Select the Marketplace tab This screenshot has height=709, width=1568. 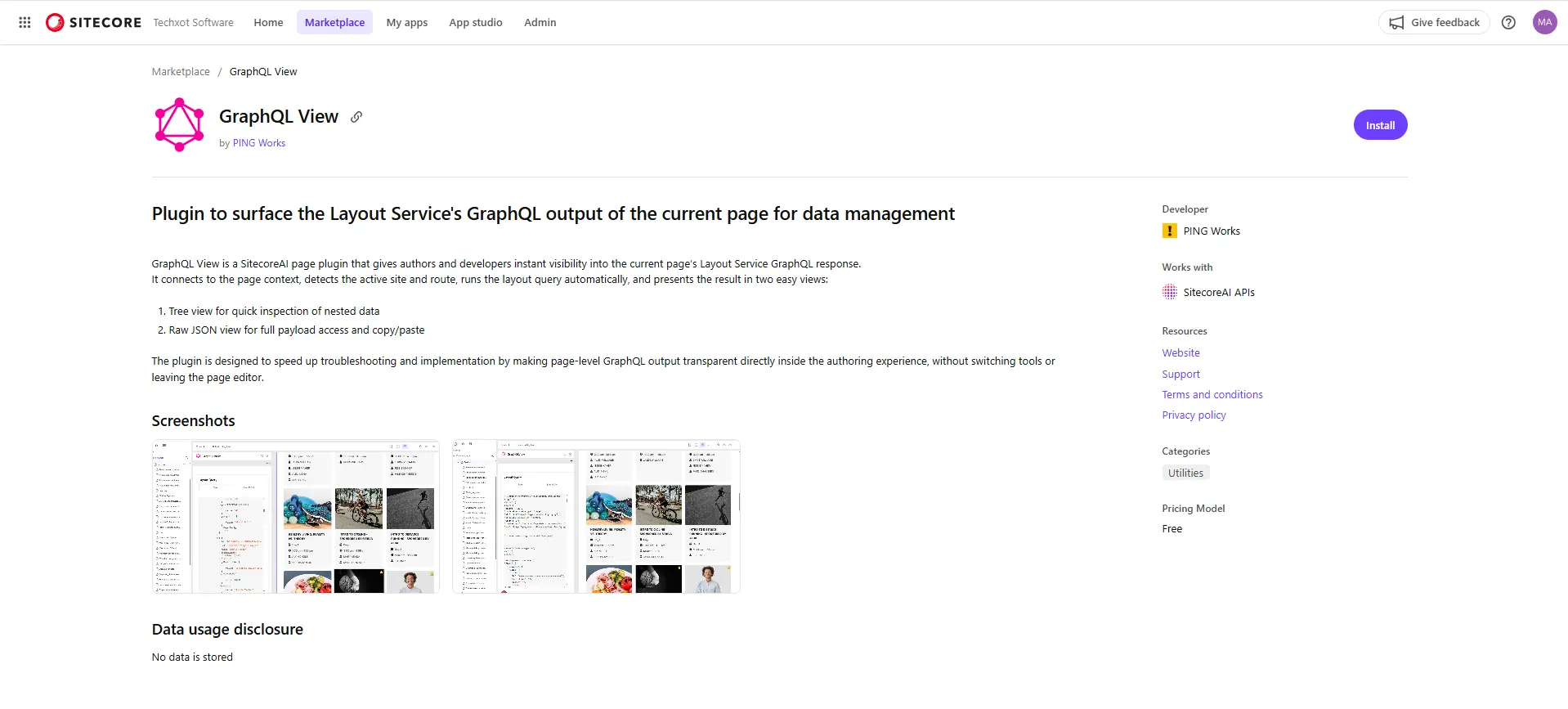click(334, 23)
